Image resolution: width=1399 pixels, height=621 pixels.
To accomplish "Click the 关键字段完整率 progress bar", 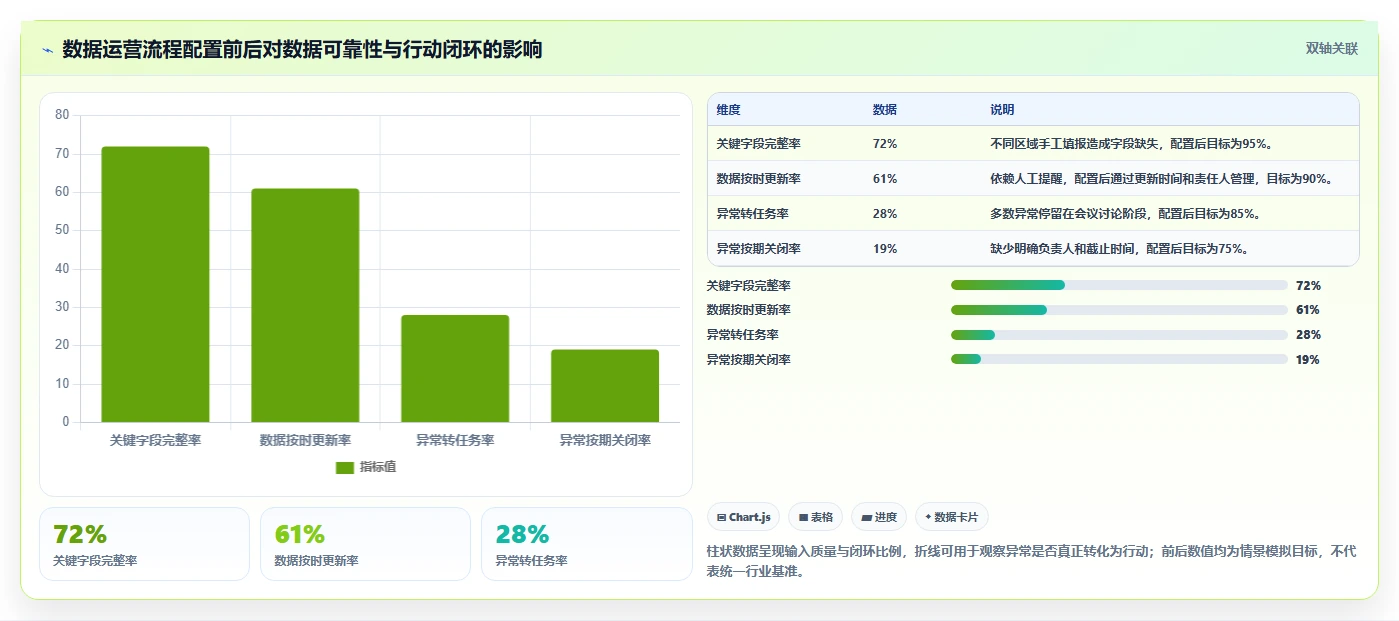I will tap(1119, 285).
